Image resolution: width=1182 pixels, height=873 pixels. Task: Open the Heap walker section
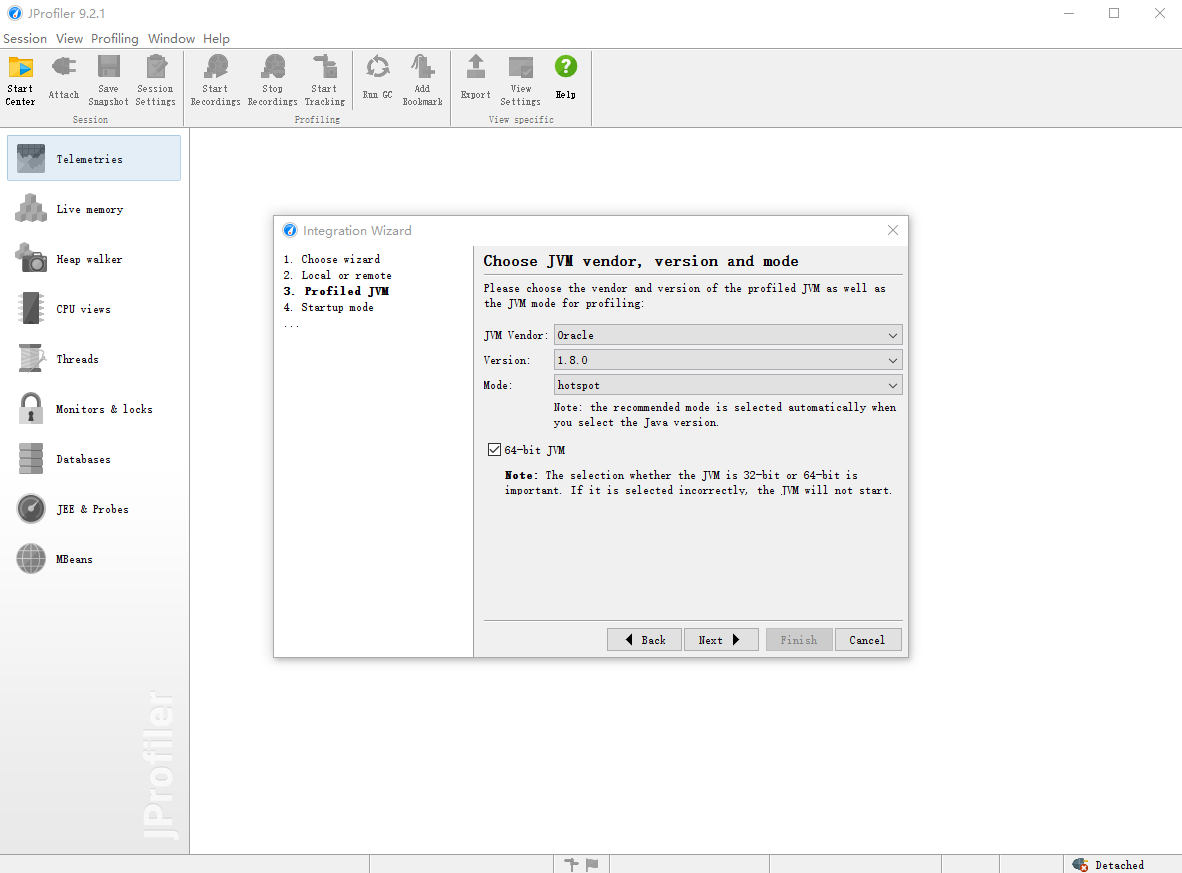tap(94, 259)
